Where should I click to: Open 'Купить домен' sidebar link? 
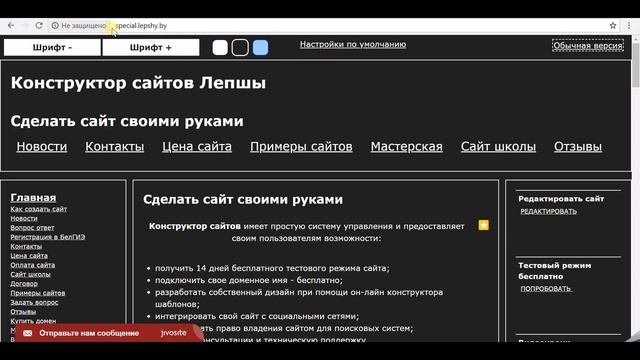coord(33,321)
